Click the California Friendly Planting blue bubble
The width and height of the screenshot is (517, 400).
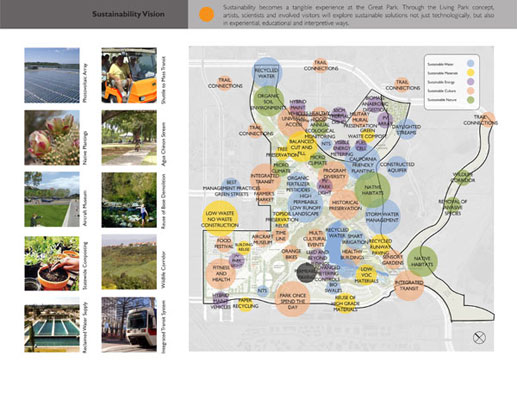click(x=363, y=164)
